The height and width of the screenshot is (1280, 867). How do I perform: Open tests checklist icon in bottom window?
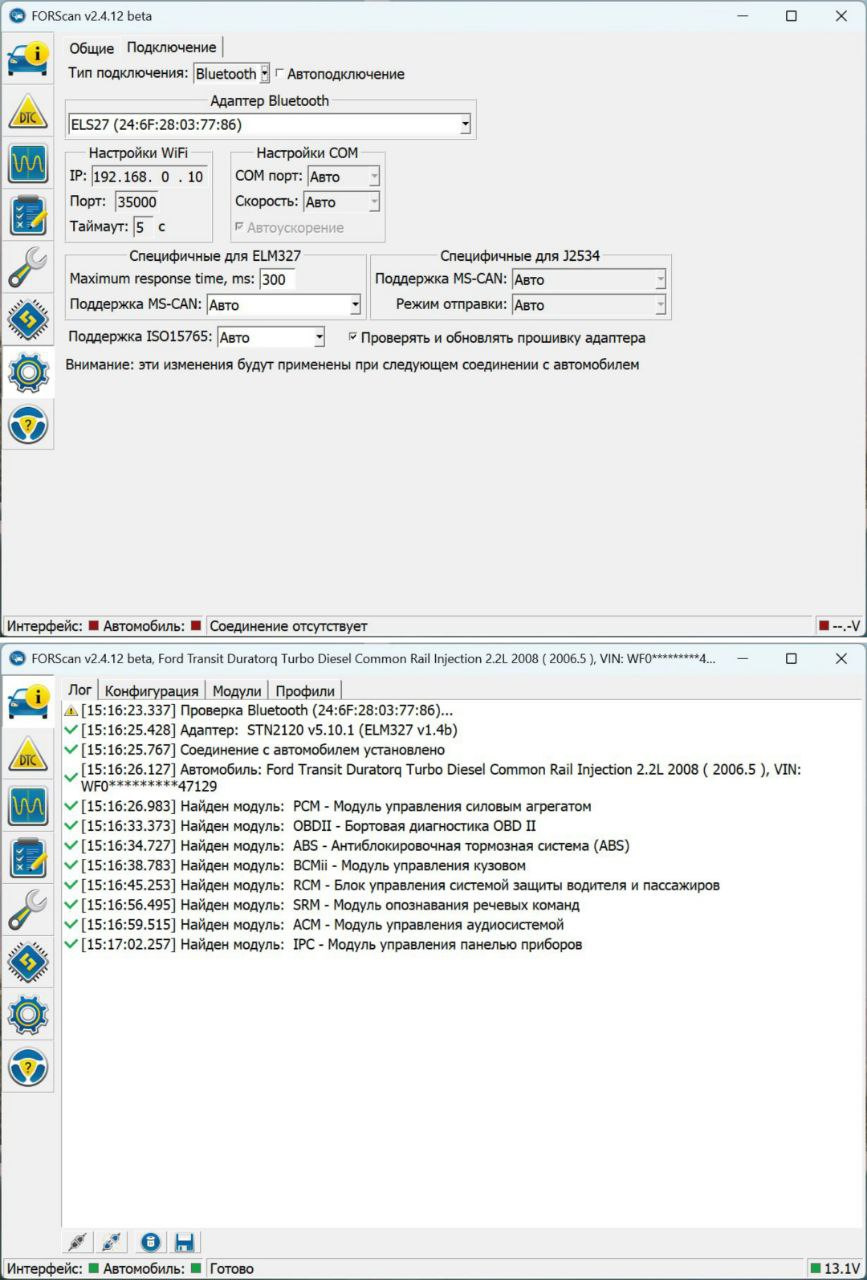point(28,857)
